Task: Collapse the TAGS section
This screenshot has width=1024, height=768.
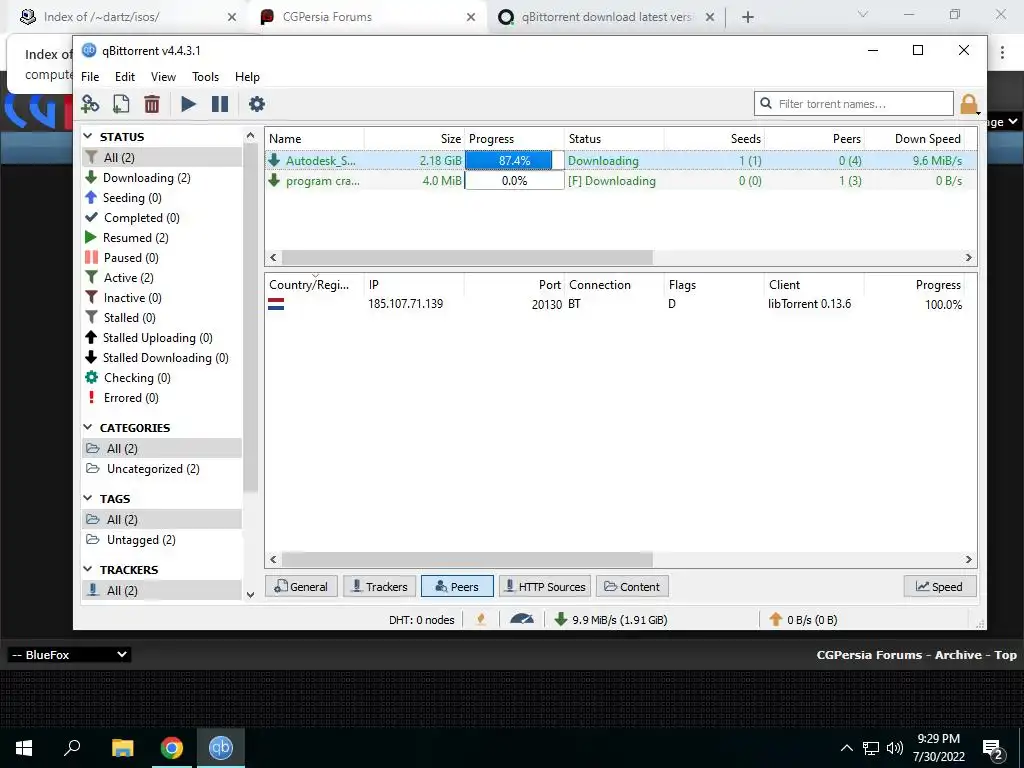Action: click(88, 498)
